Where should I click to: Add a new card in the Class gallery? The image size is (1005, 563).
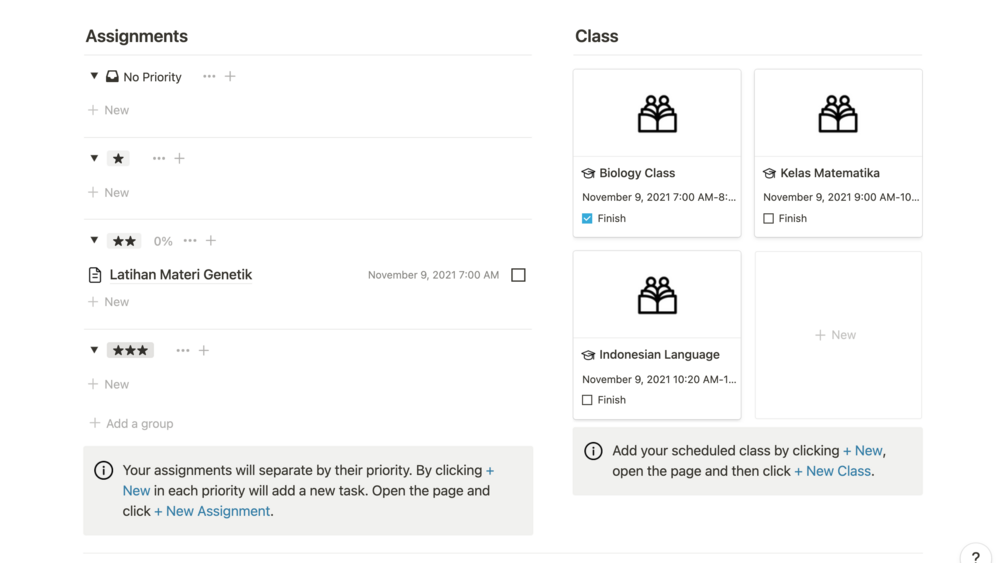pyautogui.click(x=836, y=335)
